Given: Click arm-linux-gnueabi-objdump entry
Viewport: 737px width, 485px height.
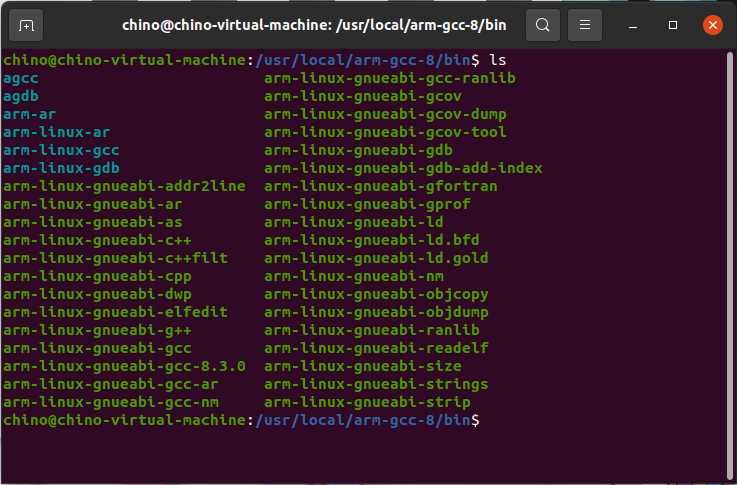Looking at the screenshot, I should coord(376,312).
